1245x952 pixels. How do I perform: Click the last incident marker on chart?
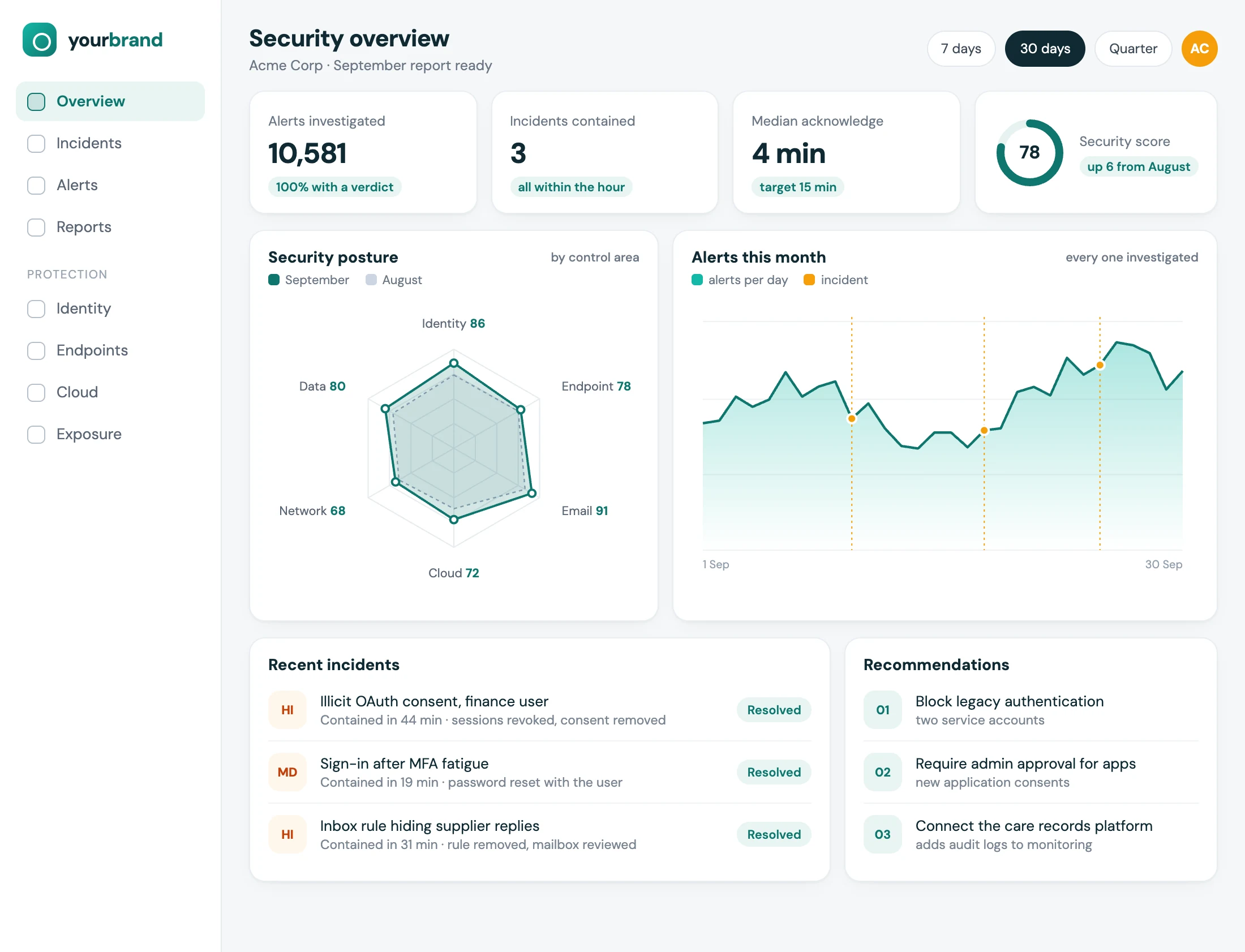(1100, 366)
